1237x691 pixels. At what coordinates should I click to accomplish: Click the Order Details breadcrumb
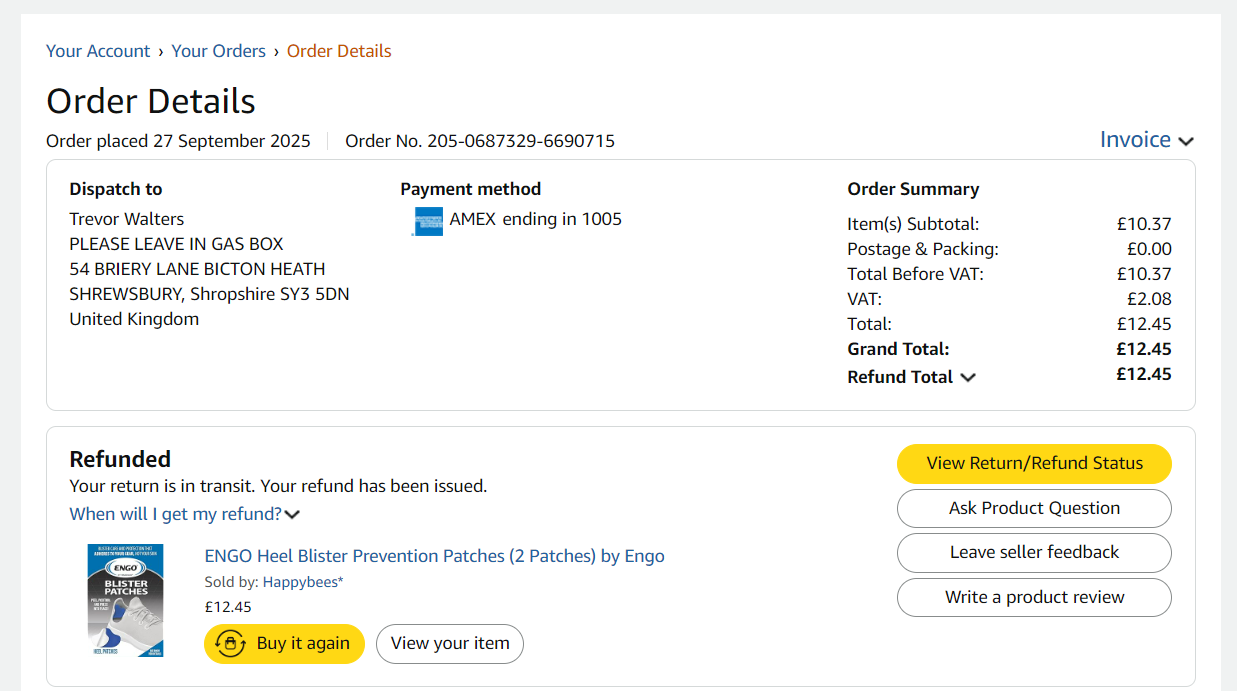tap(339, 51)
